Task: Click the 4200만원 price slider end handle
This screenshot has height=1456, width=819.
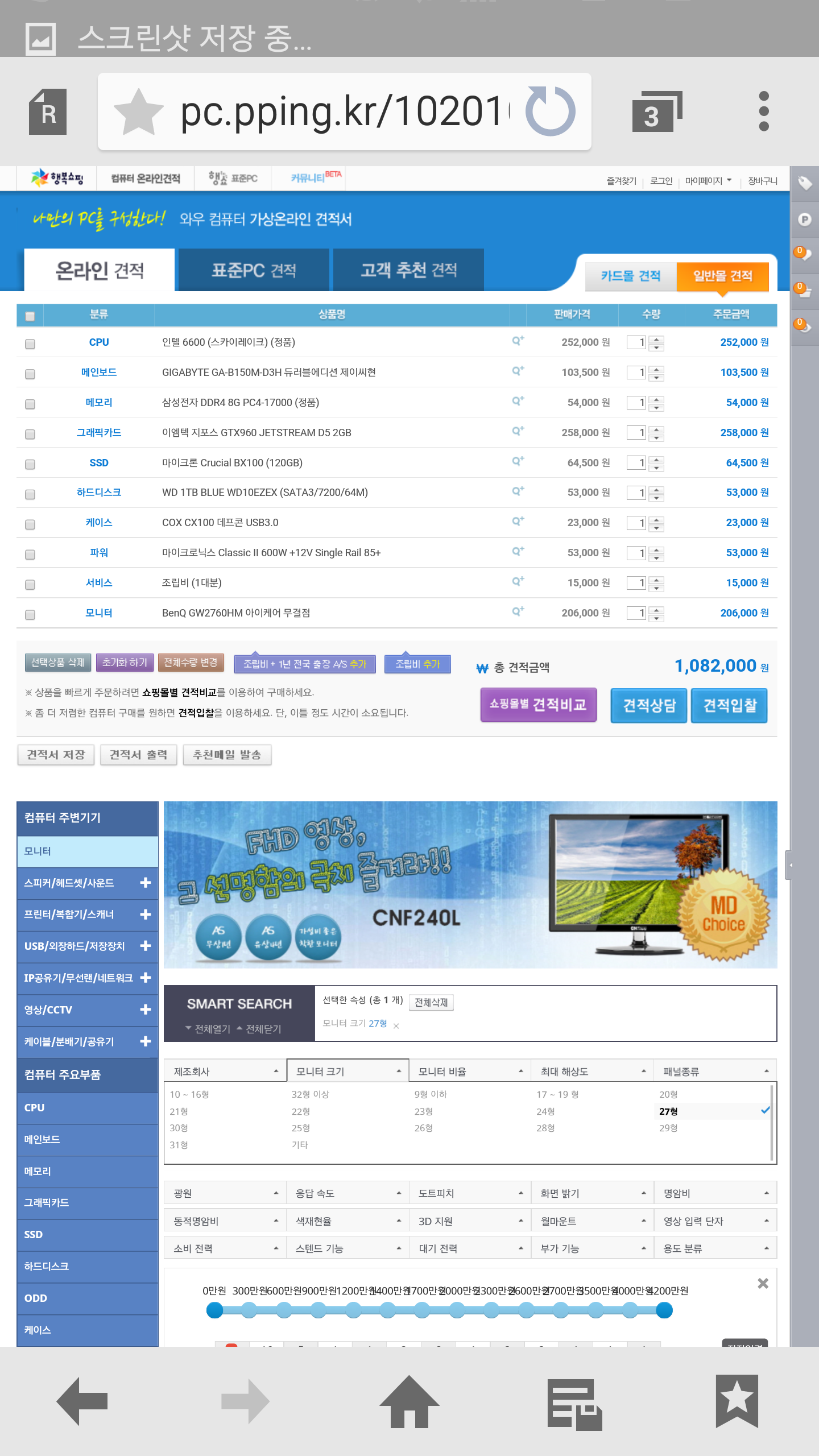Action: [x=664, y=1310]
